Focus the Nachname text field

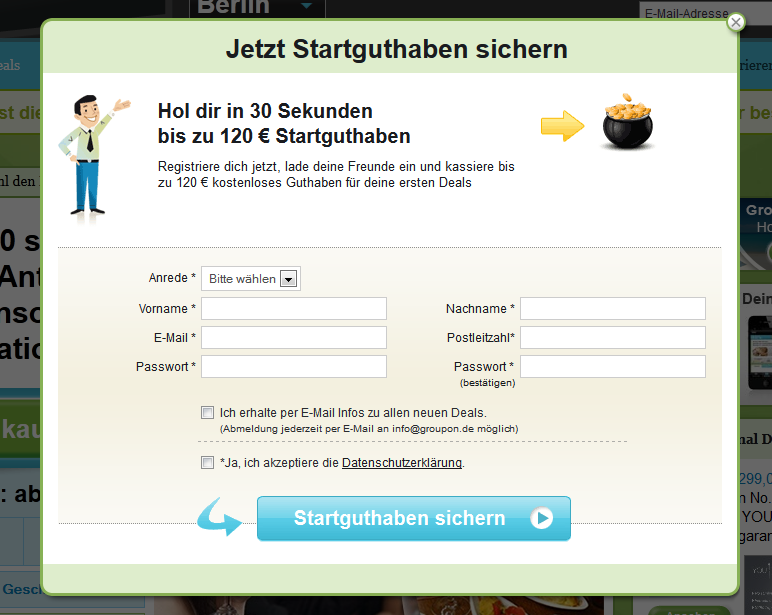[x=612, y=309]
